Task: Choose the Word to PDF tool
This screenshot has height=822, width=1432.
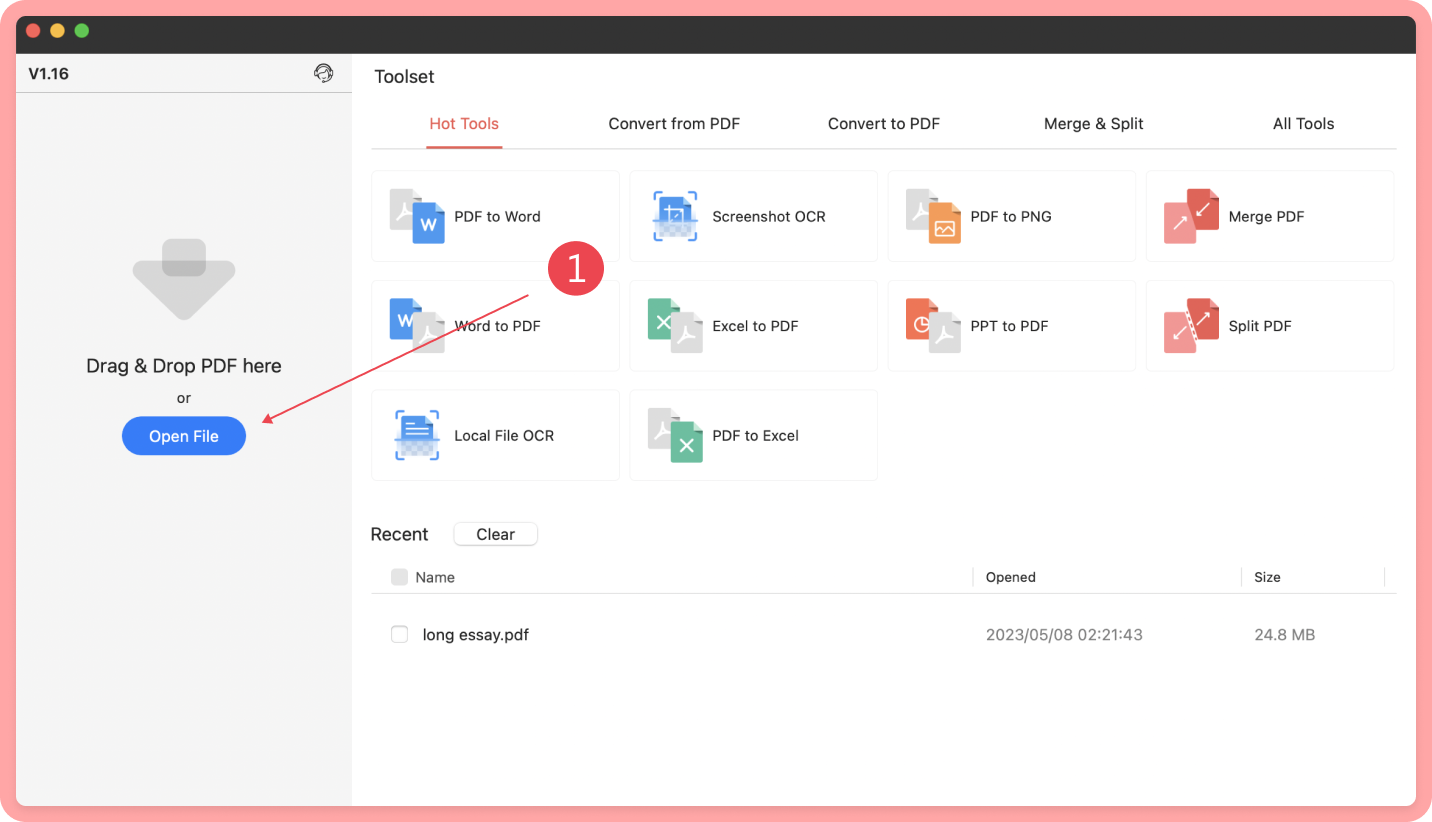Action: (x=495, y=326)
